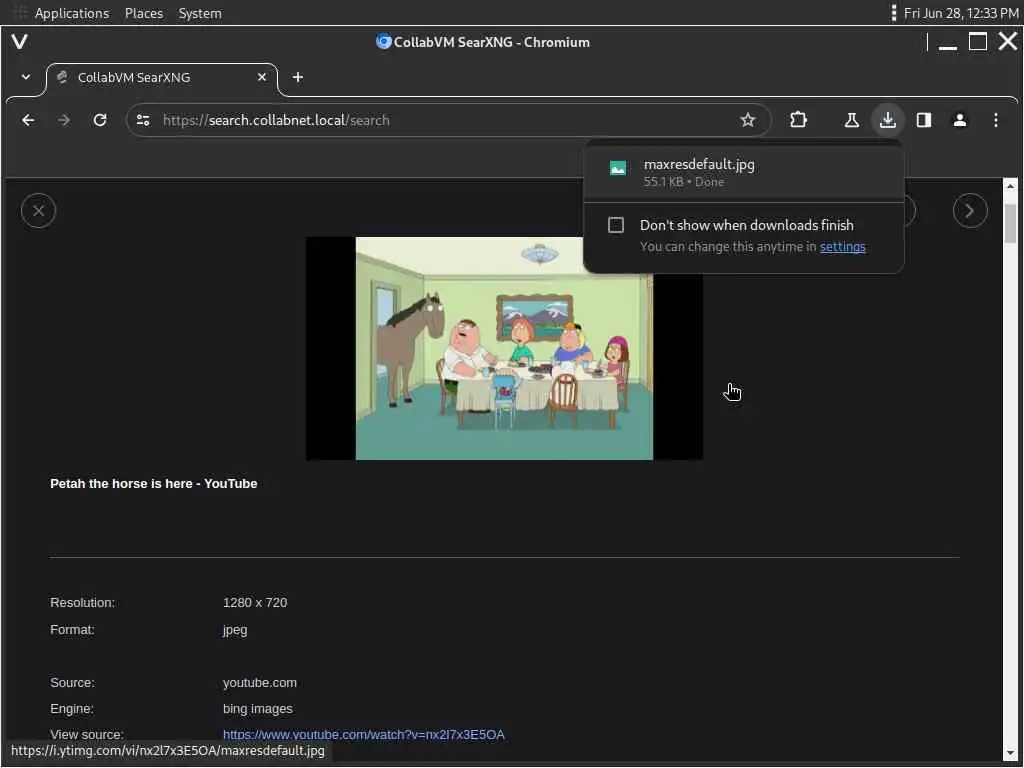
Task: Open downloads settings link
Action: click(842, 247)
